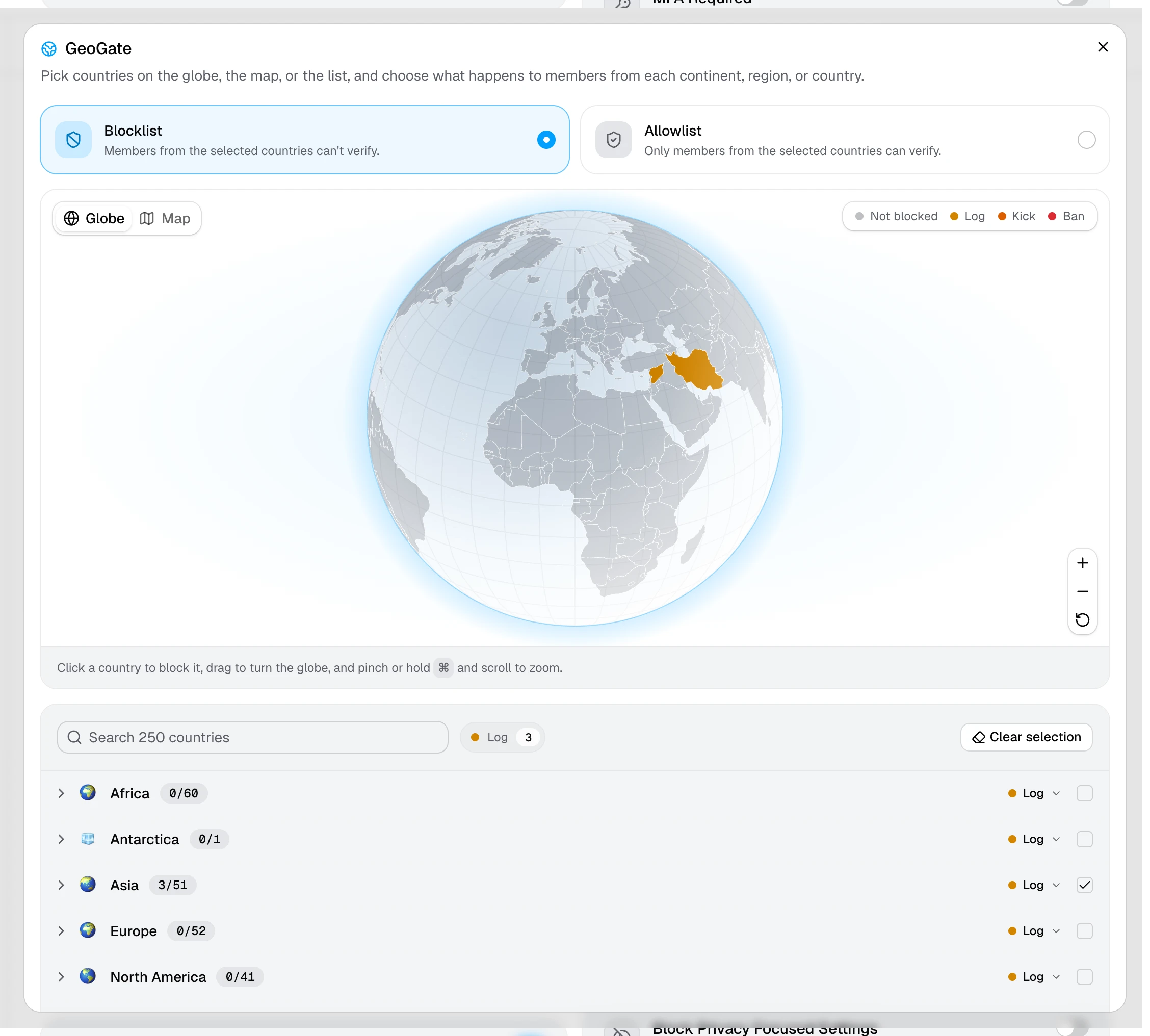Click the Search 250 countries field
1150x1036 pixels.
point(253,737)
